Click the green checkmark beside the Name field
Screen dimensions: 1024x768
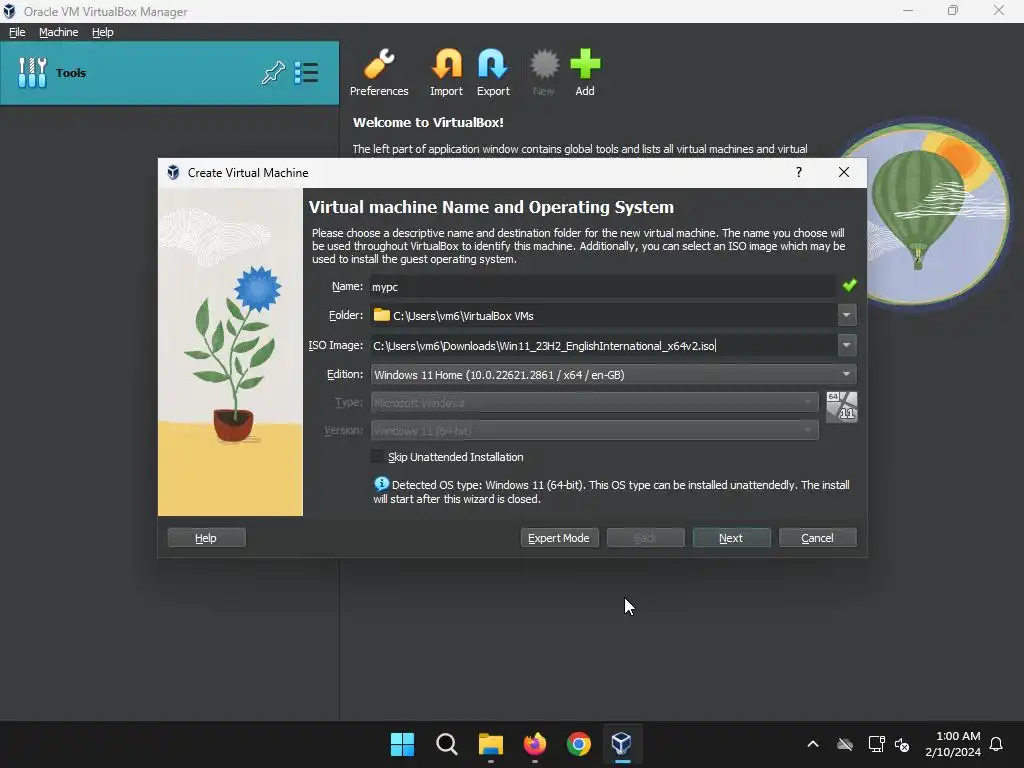click(849, 285)
